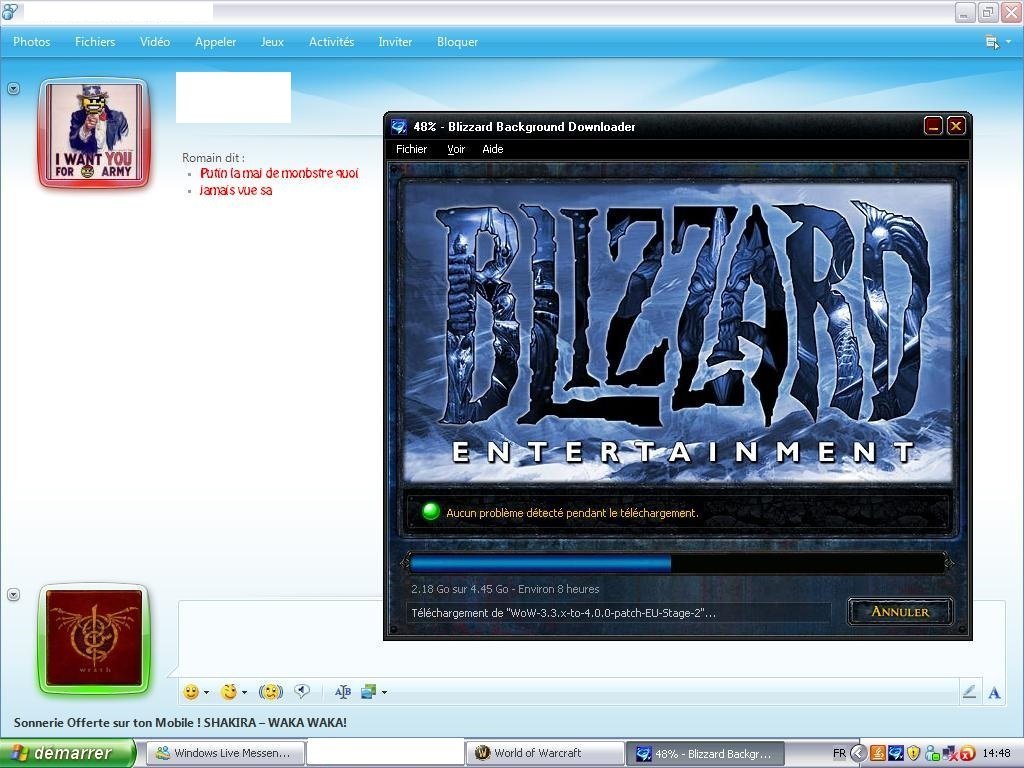Click the Blizzard Entertainment logo banner
The image size is (1024, 768).
pos(677,332)
